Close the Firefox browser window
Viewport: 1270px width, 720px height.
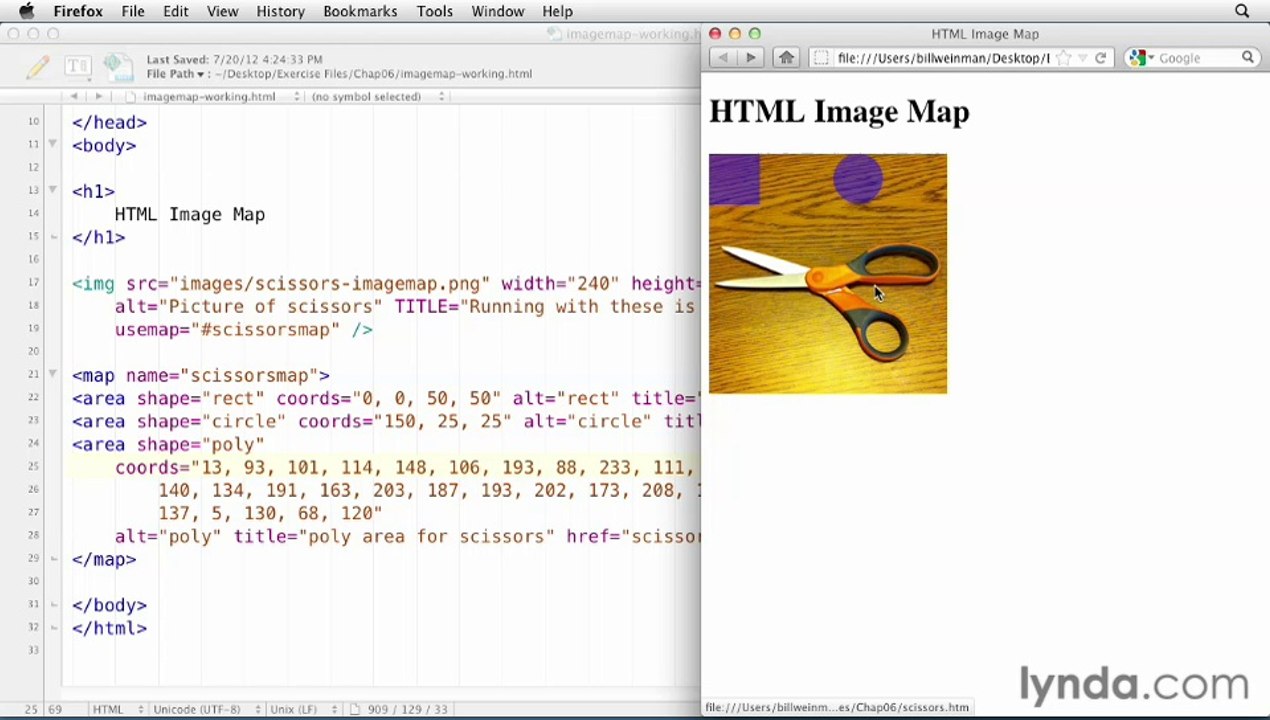click(x=715, y=34)
